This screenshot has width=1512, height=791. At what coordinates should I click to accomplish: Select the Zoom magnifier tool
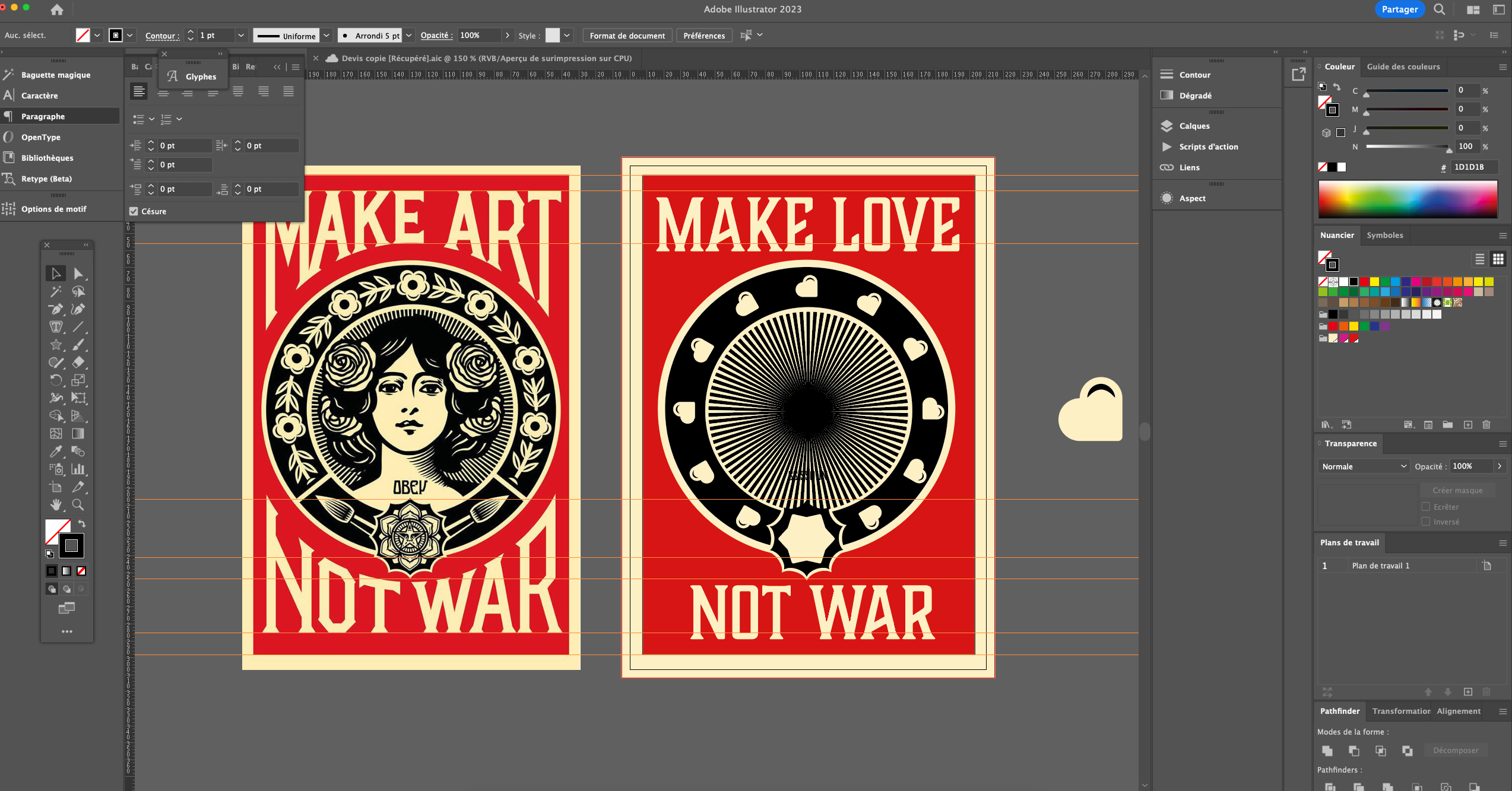(78, 505)
